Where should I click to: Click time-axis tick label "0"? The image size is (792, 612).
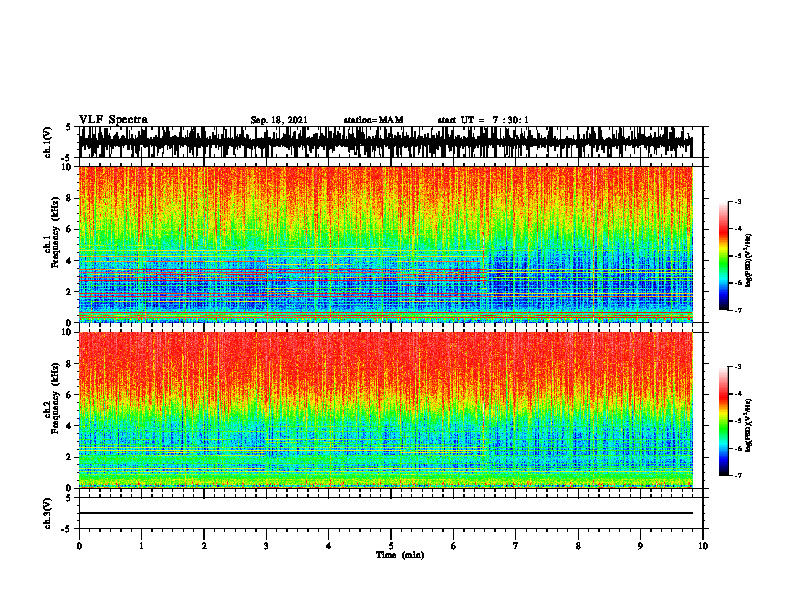[79, 546]
